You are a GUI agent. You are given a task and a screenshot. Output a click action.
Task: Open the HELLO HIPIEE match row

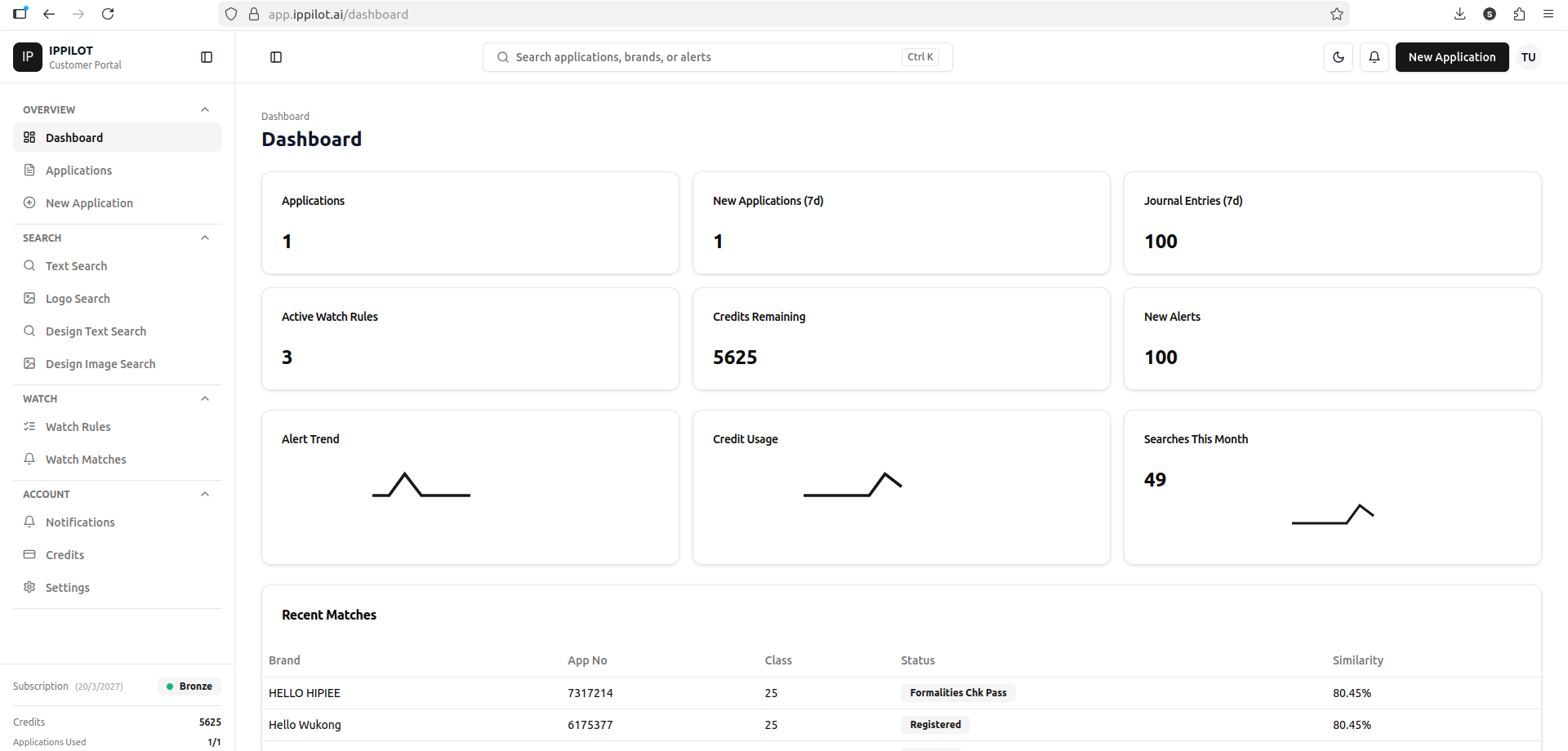pyautogui.click(x=305, y=693)
